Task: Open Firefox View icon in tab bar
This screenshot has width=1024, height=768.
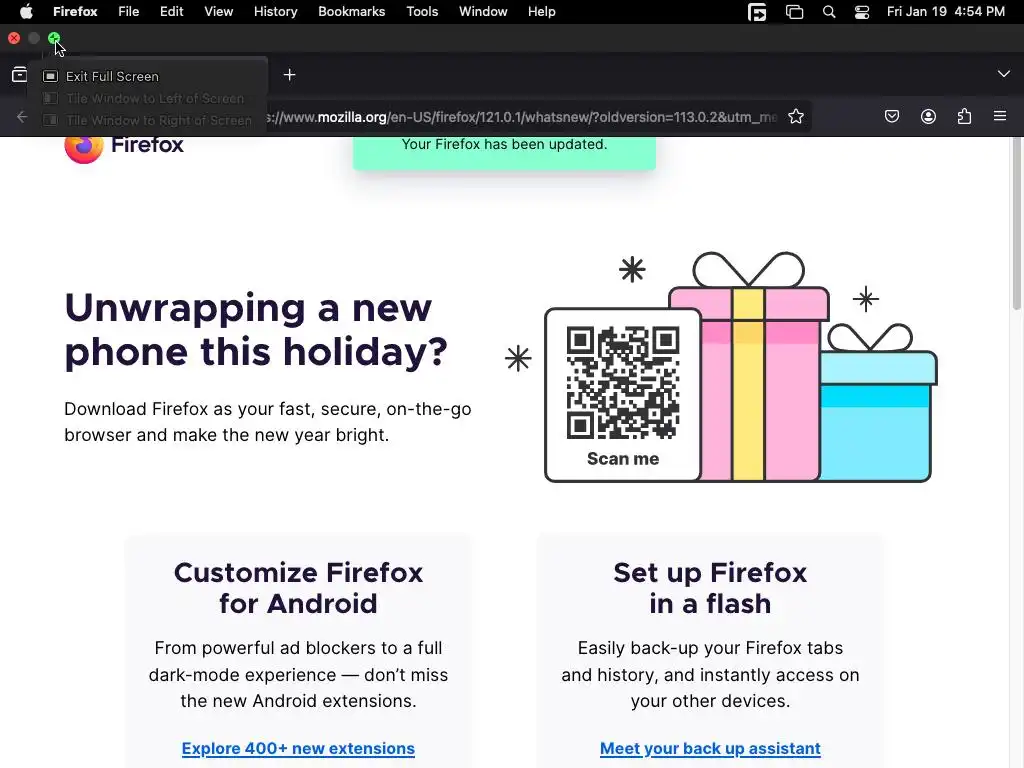Action: click(x=20, y=75)
